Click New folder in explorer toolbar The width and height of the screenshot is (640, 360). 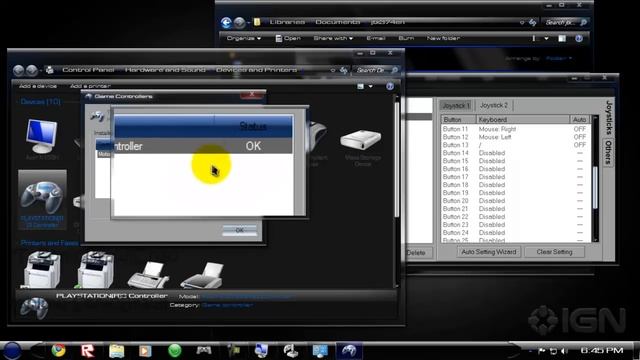click(443, 38)
